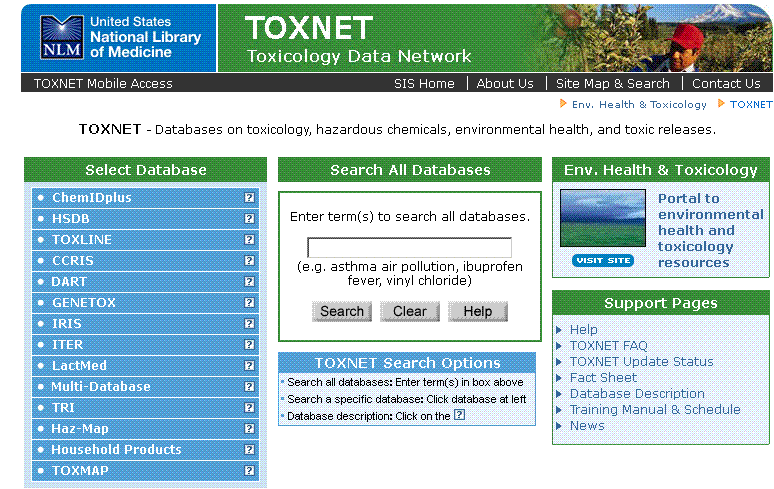Click the landscape portal thumbnail image
The height and width of the screenshot is (489, 774).
pyautogui.click(x=603, y=218)
